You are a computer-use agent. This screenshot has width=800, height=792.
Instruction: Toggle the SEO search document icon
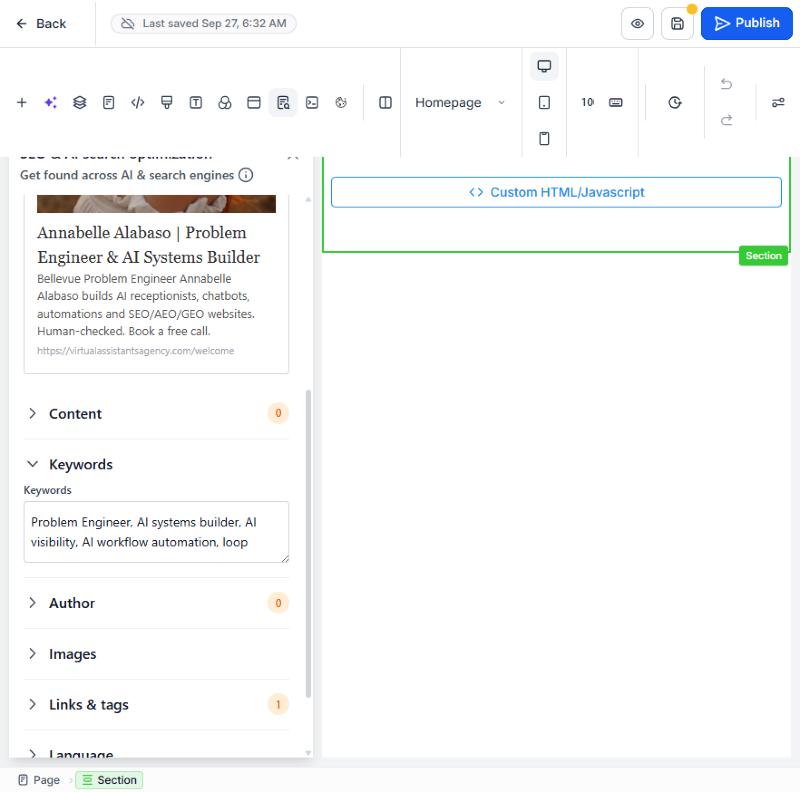coord(283,103)
